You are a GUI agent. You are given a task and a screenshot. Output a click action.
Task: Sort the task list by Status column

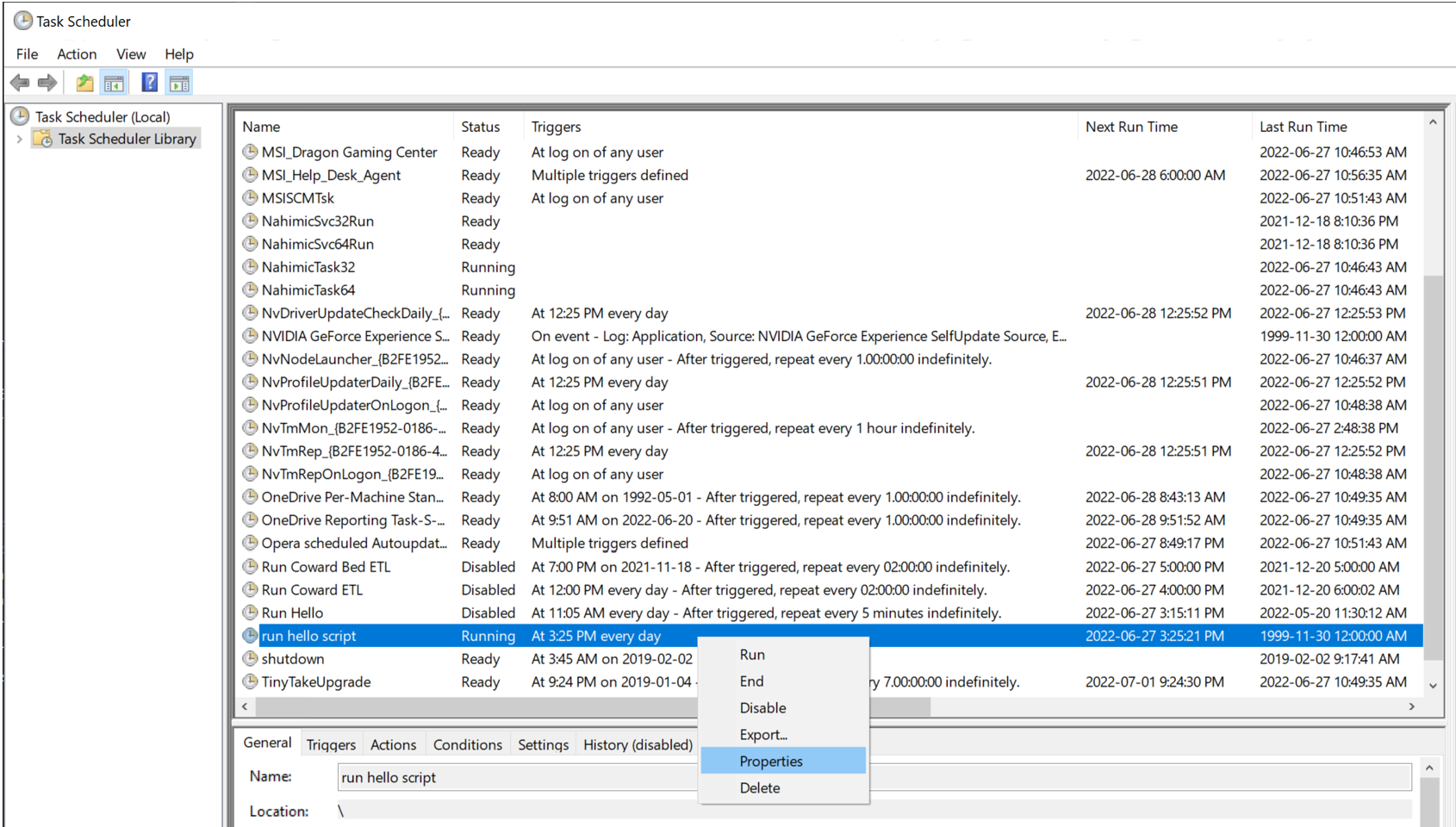[x=480, y=127]
